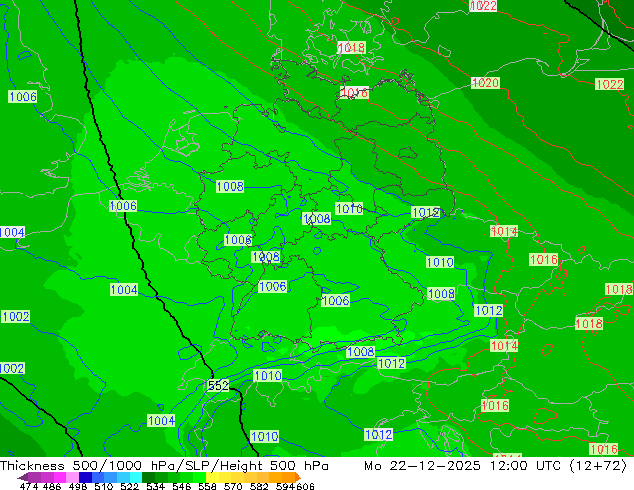The width and height of the screenshot is (634, 490).
Task: Click the purple left arrow tip of the color bar
Action: pyautogui.click(x=23, y=477)
